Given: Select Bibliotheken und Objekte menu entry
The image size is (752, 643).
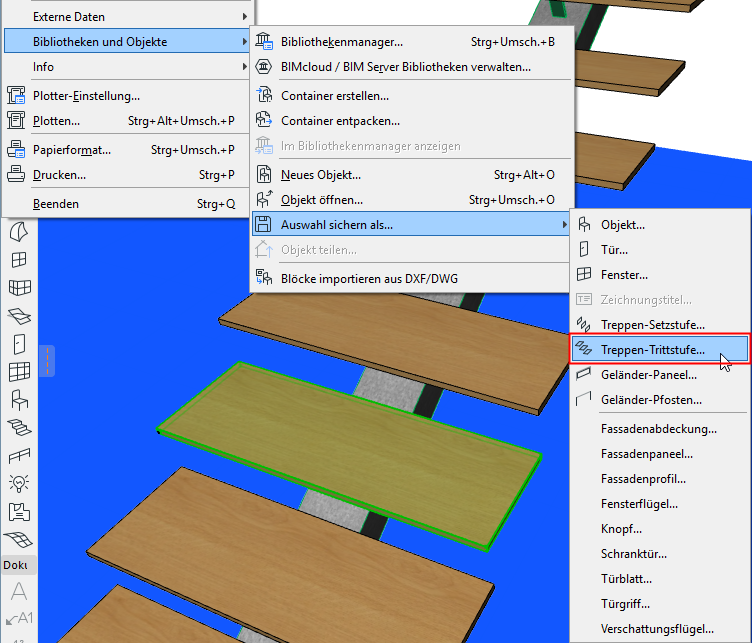Looking at the screenshot, I should (126, 42).
